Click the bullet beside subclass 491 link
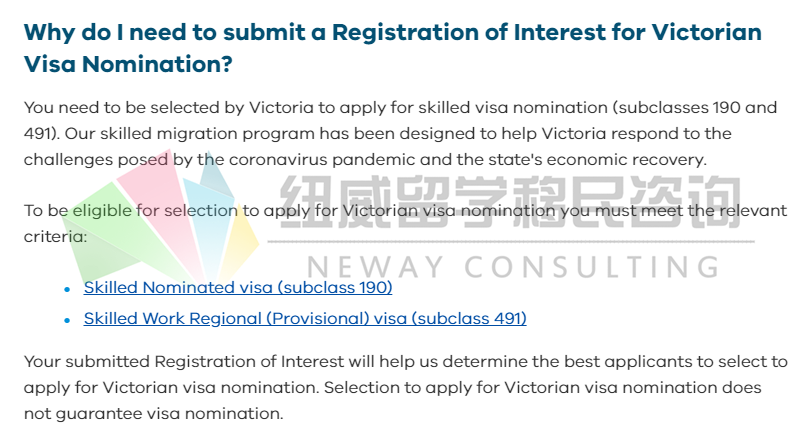Viewport: 811px width, 442px height. tap(67, 320)
